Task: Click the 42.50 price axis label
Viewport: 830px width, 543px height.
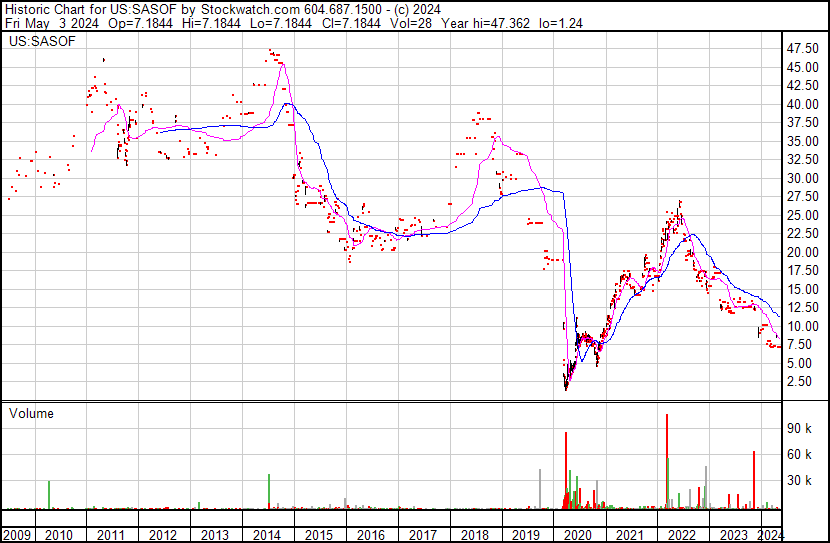Action: 802,86
